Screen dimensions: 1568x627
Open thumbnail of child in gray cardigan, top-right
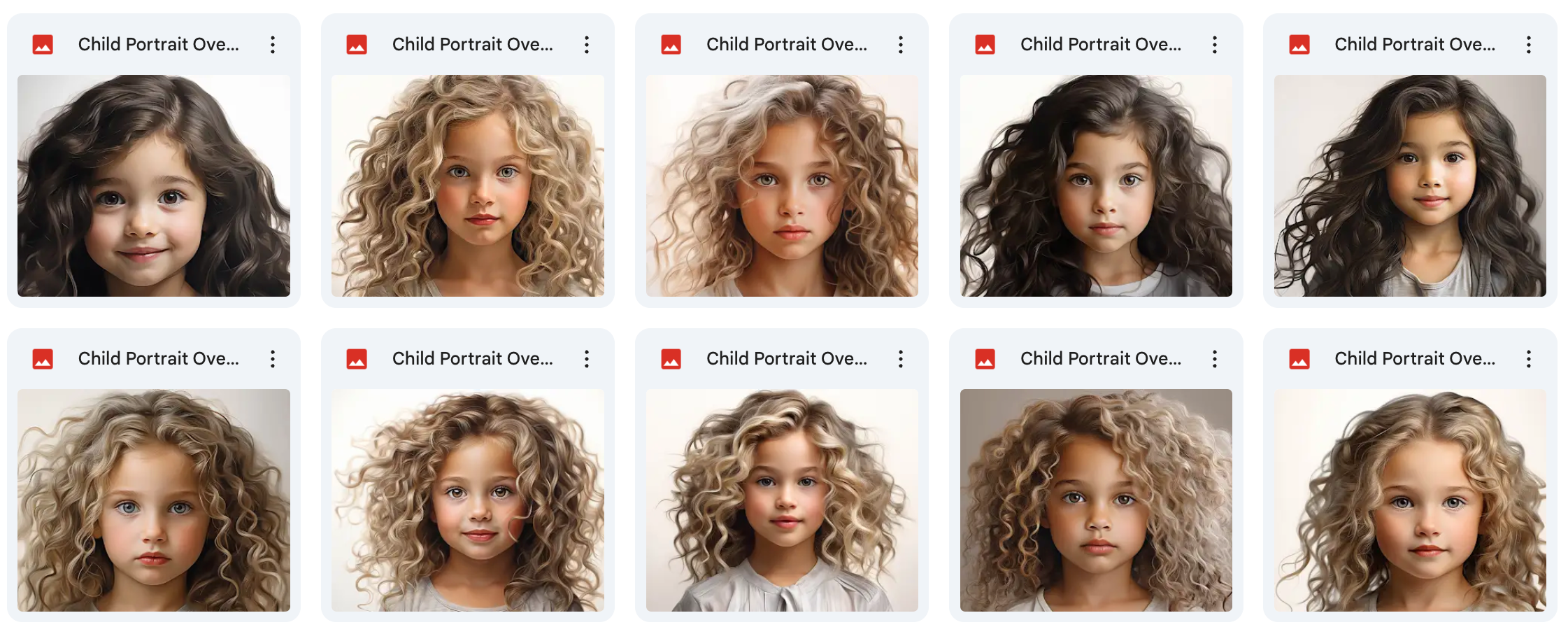coord(1410,185)
